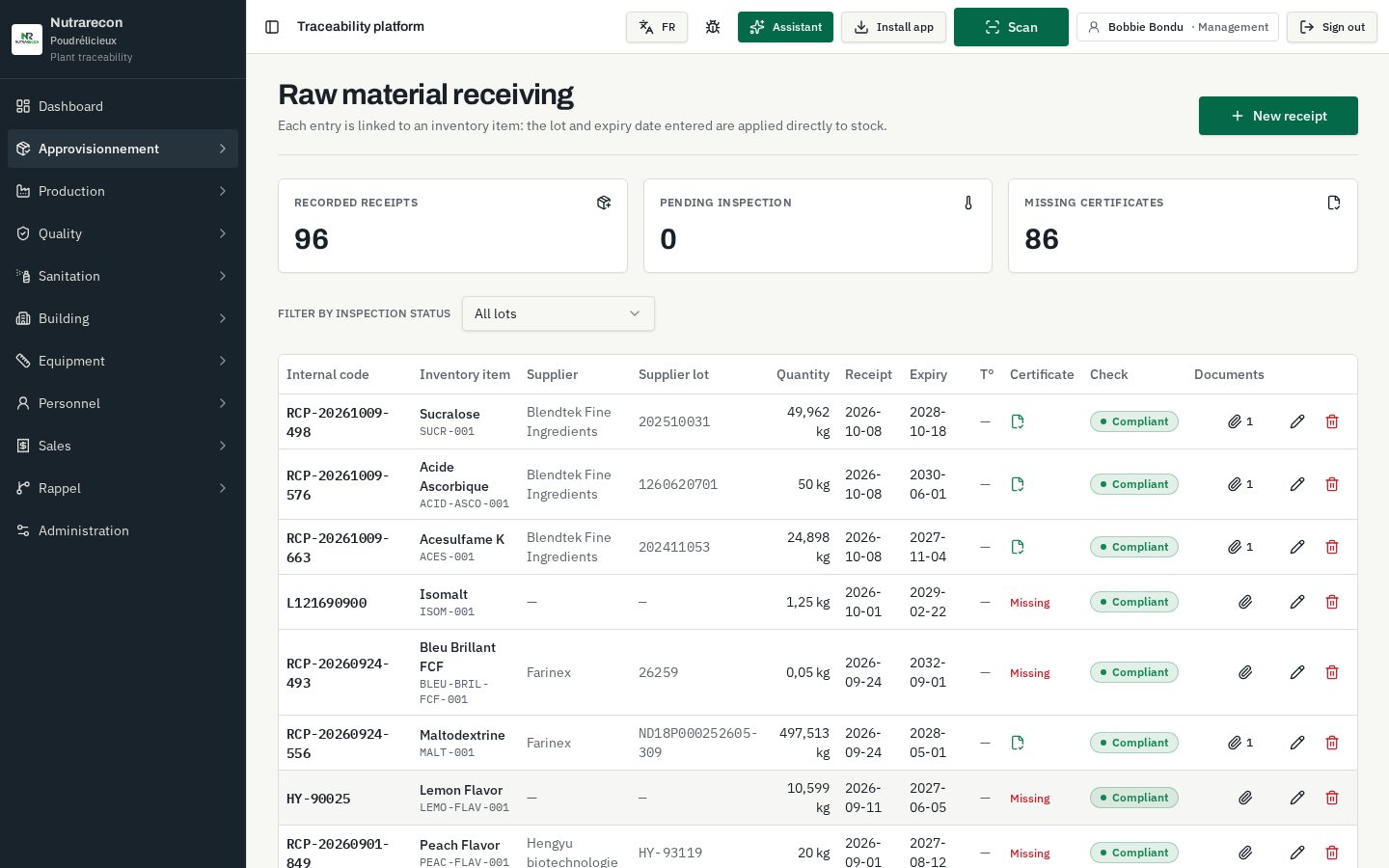This screenshot has width=1389, height=868.
Task: Expand the Equipment sidebar section
Action: [x=123, y=361]
